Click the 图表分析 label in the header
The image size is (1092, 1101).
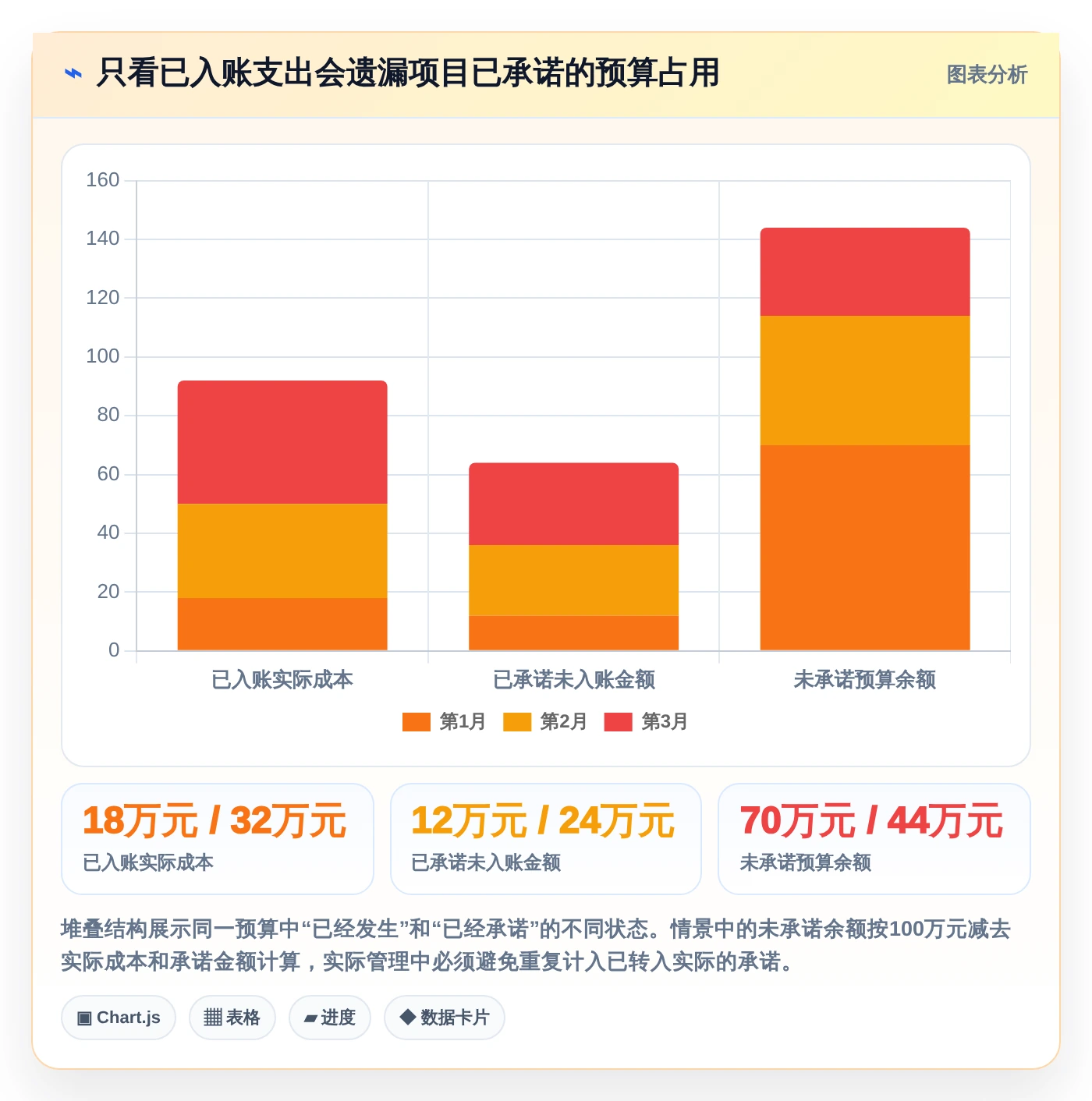click(x=987, y=75)
